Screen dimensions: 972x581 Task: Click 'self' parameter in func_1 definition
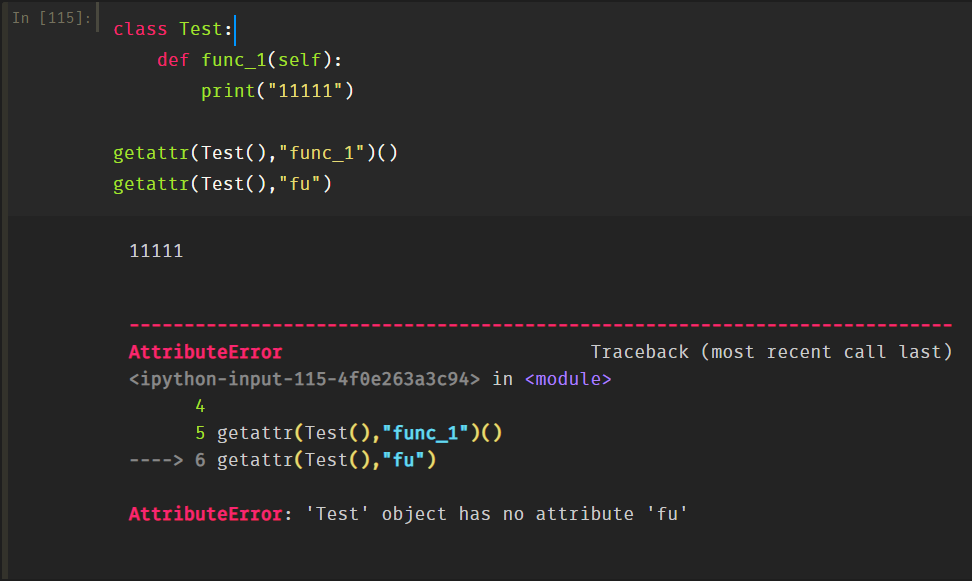[x=299, y=60]
